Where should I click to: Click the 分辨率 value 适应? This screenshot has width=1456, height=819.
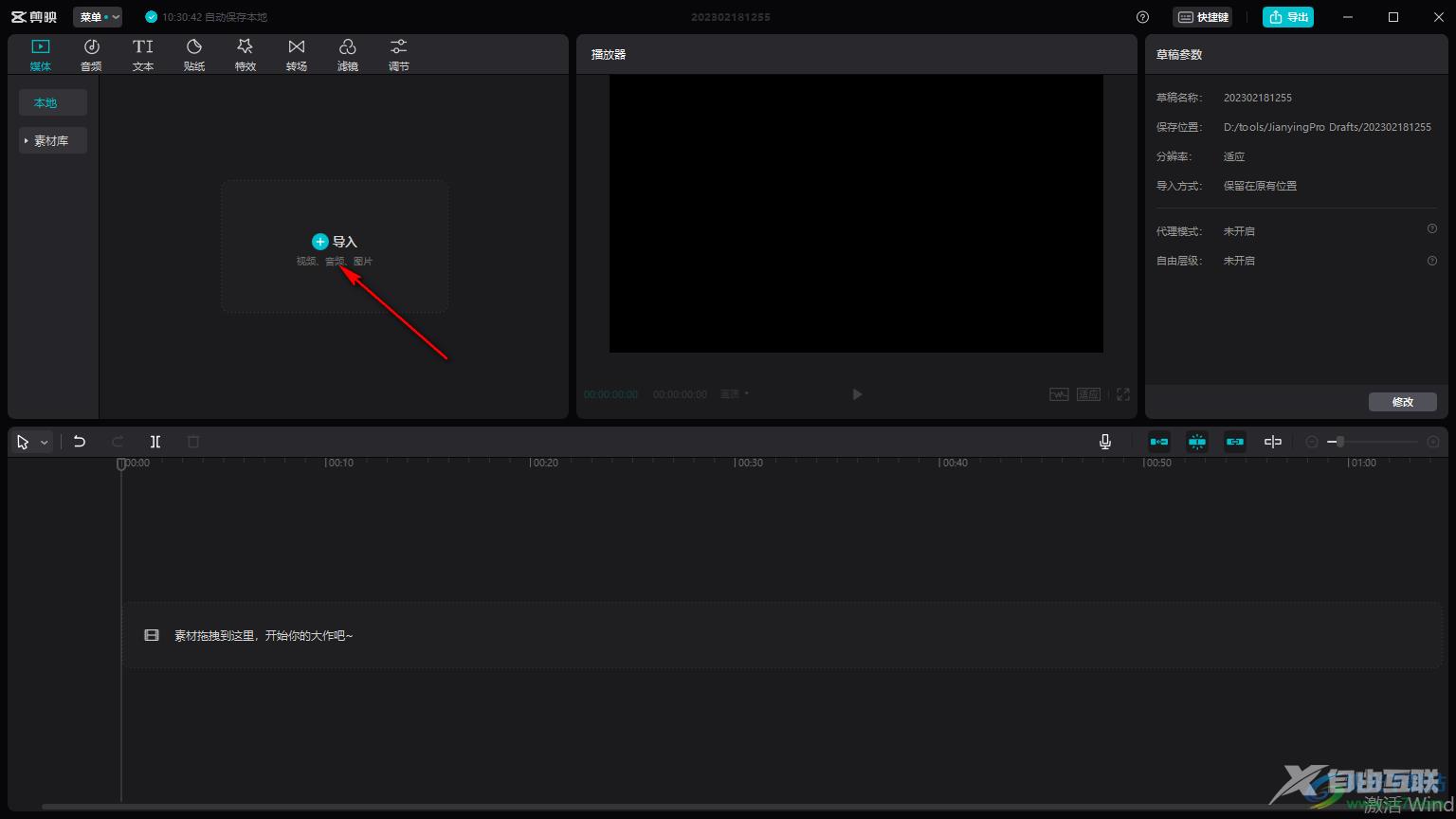1234,156
